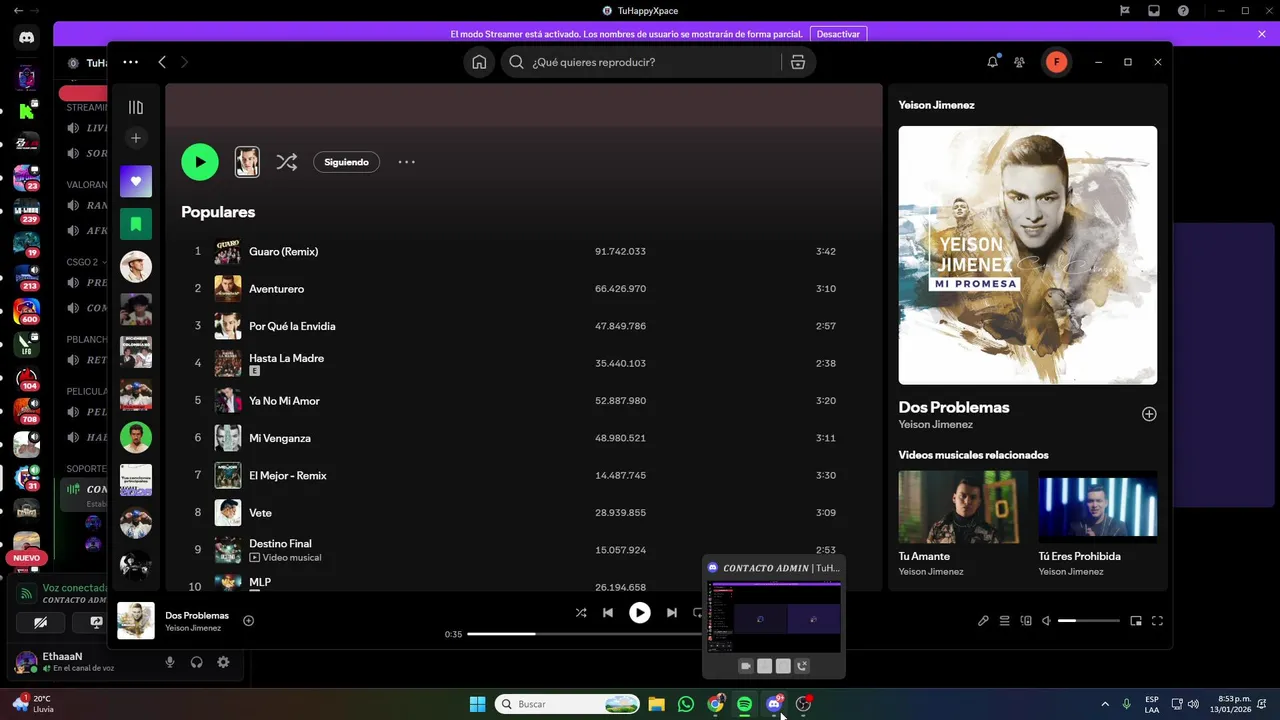The width and height of the screenshot is (1280, 720).
Task: Open Windows Start menu
Action: [x=477, y=704]
